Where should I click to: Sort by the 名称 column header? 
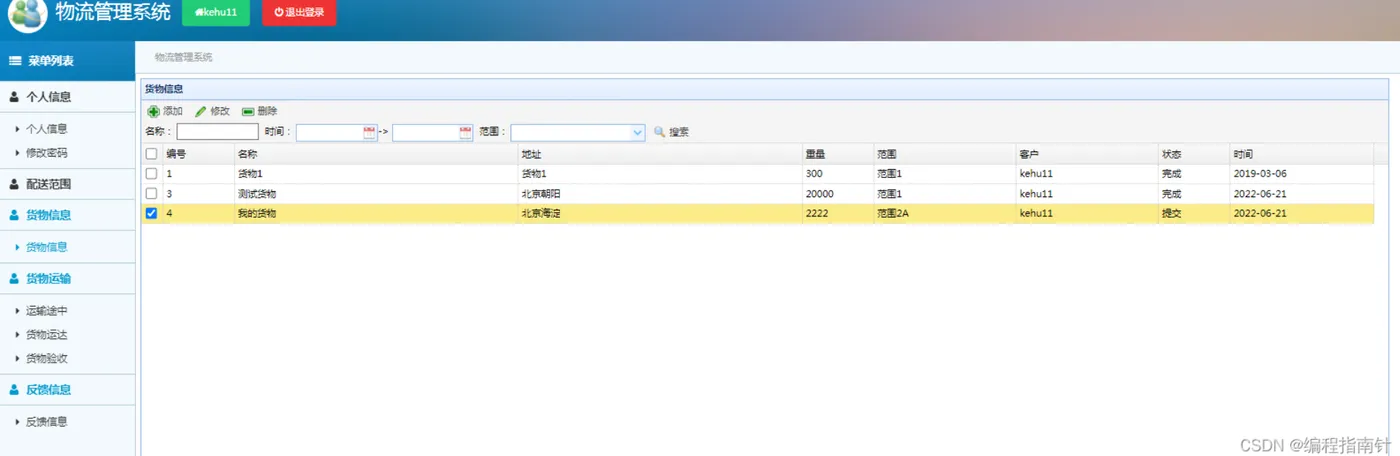[375, 154]
